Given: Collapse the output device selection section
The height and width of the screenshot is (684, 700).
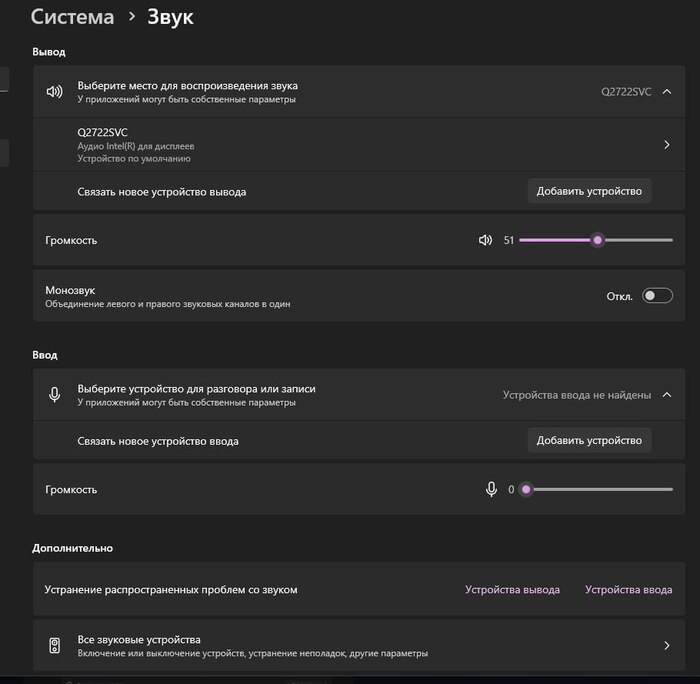Looking at the screenshot, I should 667,92.
